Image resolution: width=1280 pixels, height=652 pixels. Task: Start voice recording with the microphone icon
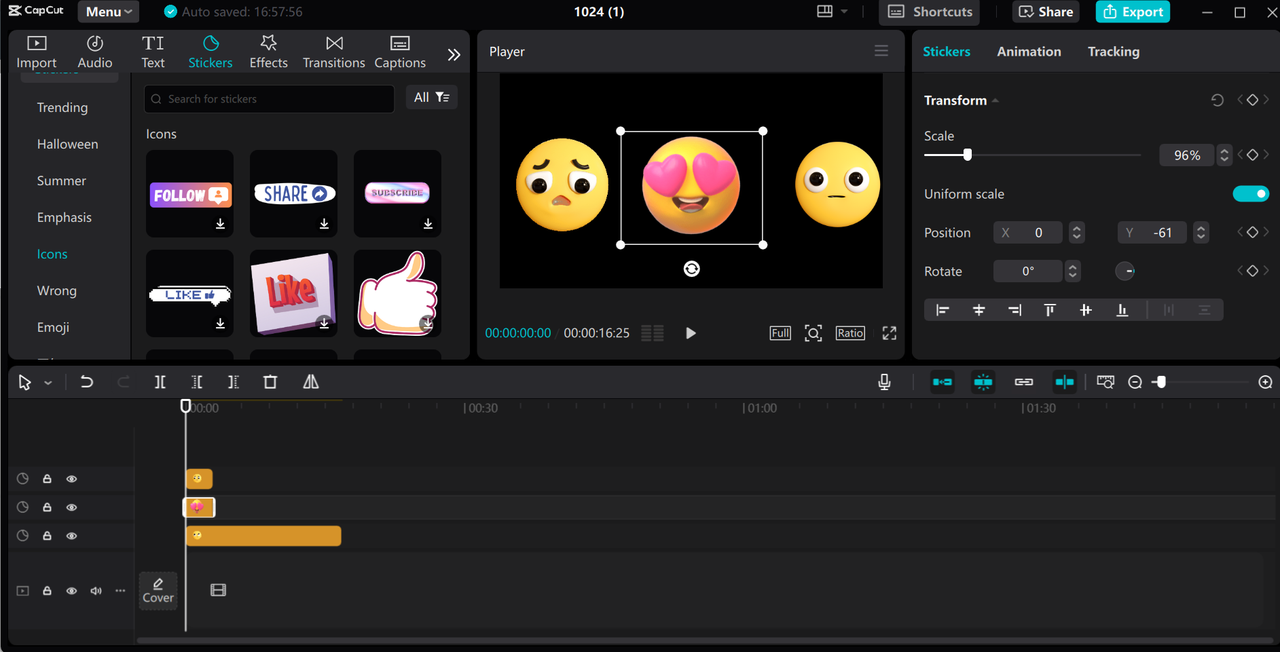tap(884, 382)
